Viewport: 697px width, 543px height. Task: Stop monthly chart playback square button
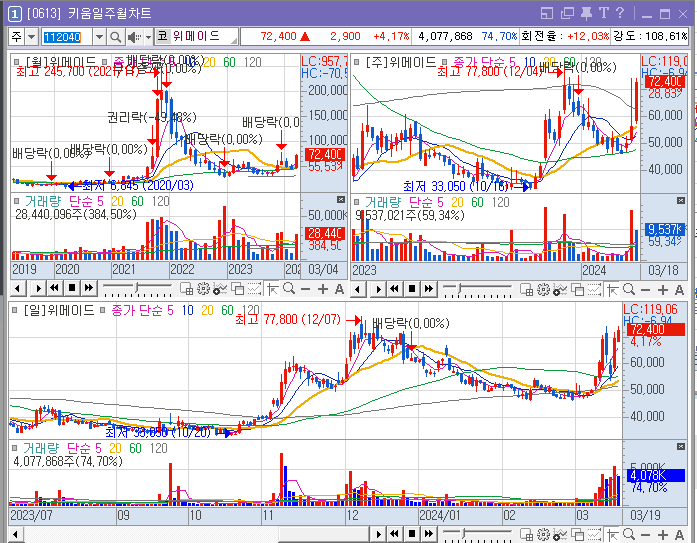pyautogui.click(x=72, y=288)
